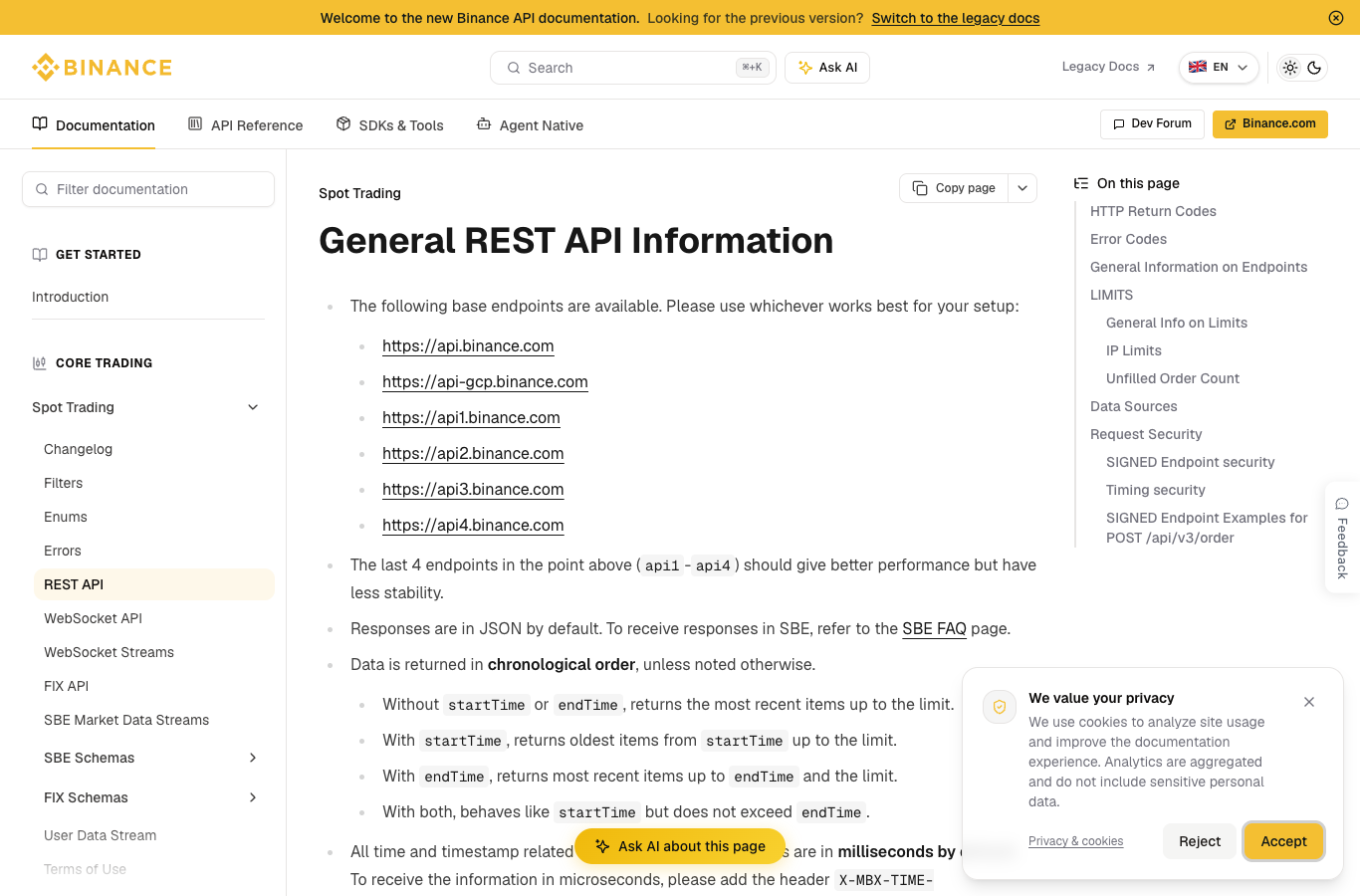Open Filters in the sidebar
This screenshot has height=896, width=1360.
[63, 483]
